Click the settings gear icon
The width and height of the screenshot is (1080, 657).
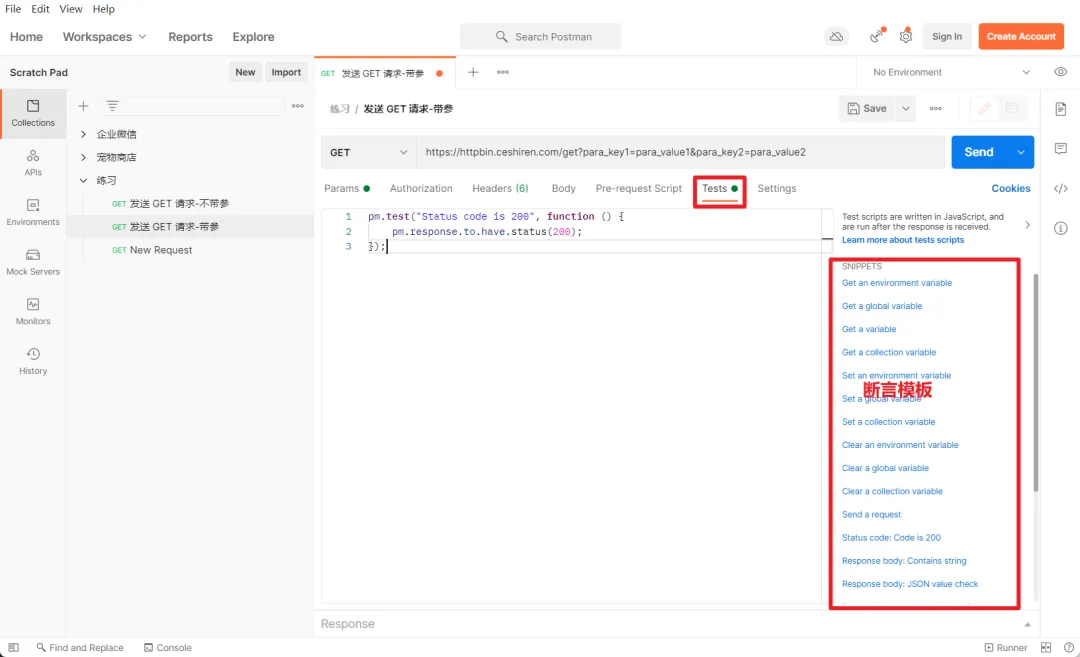[x=905, y=36]
